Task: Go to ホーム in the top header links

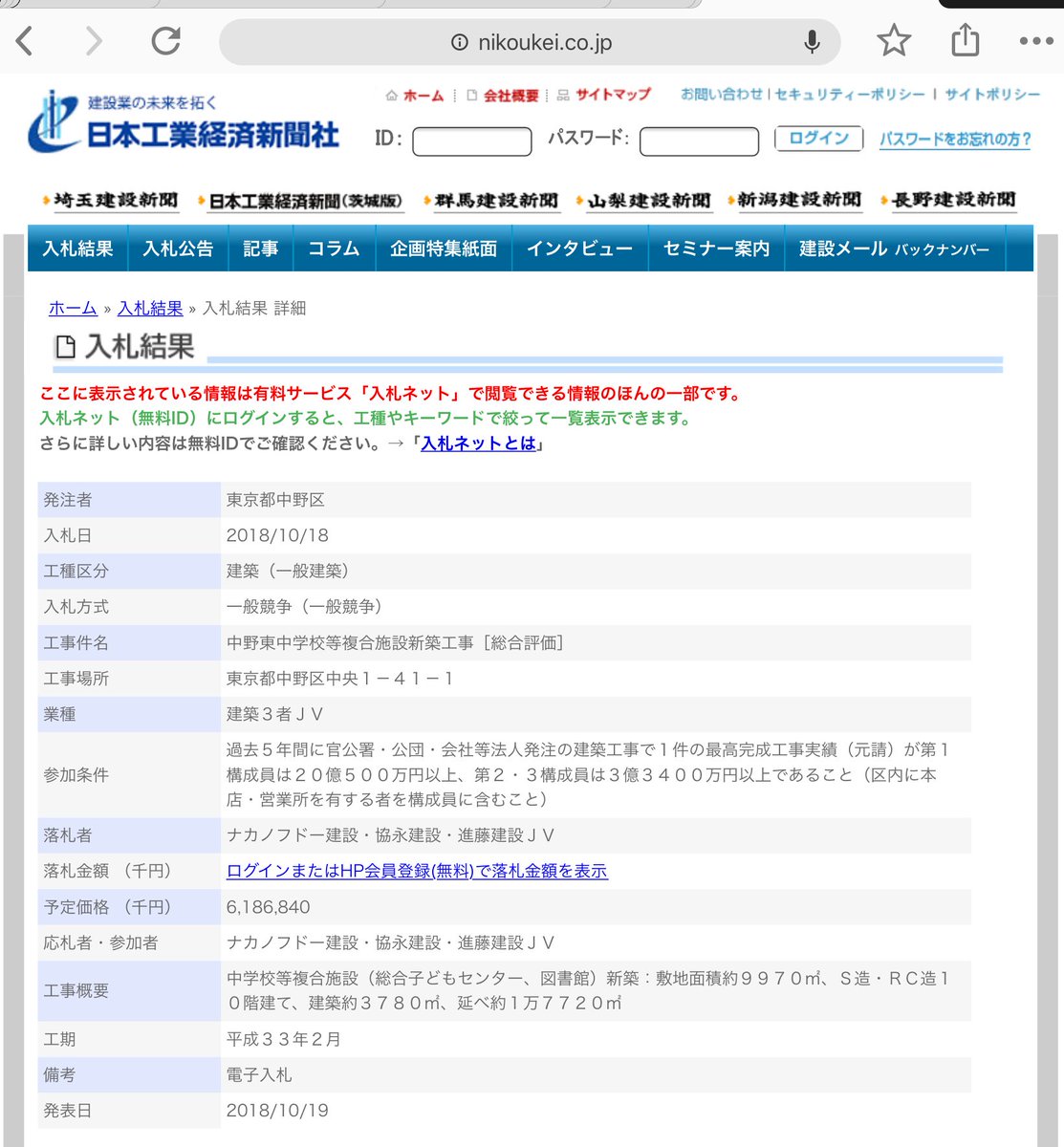Action: [x=415, y=96]
